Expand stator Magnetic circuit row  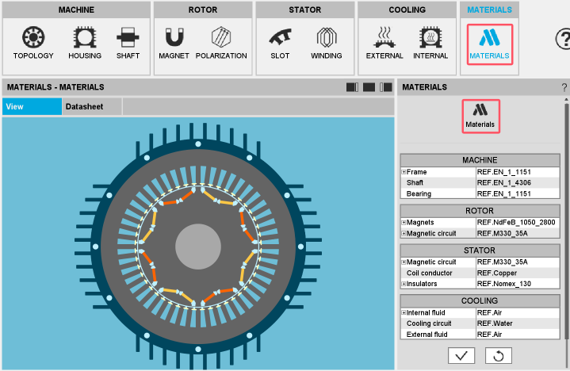click(x=404, y=262)
